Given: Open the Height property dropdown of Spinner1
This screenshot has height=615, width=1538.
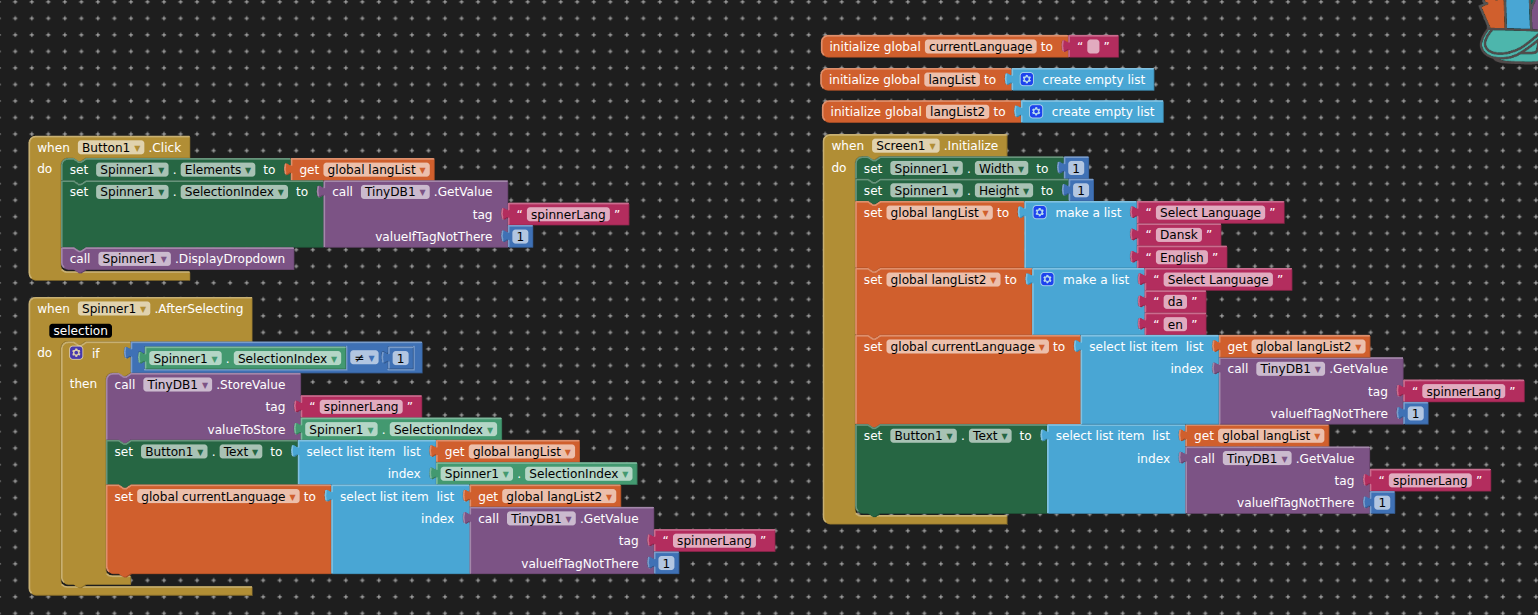Looking at the screenshot, I should [1003, 191].
